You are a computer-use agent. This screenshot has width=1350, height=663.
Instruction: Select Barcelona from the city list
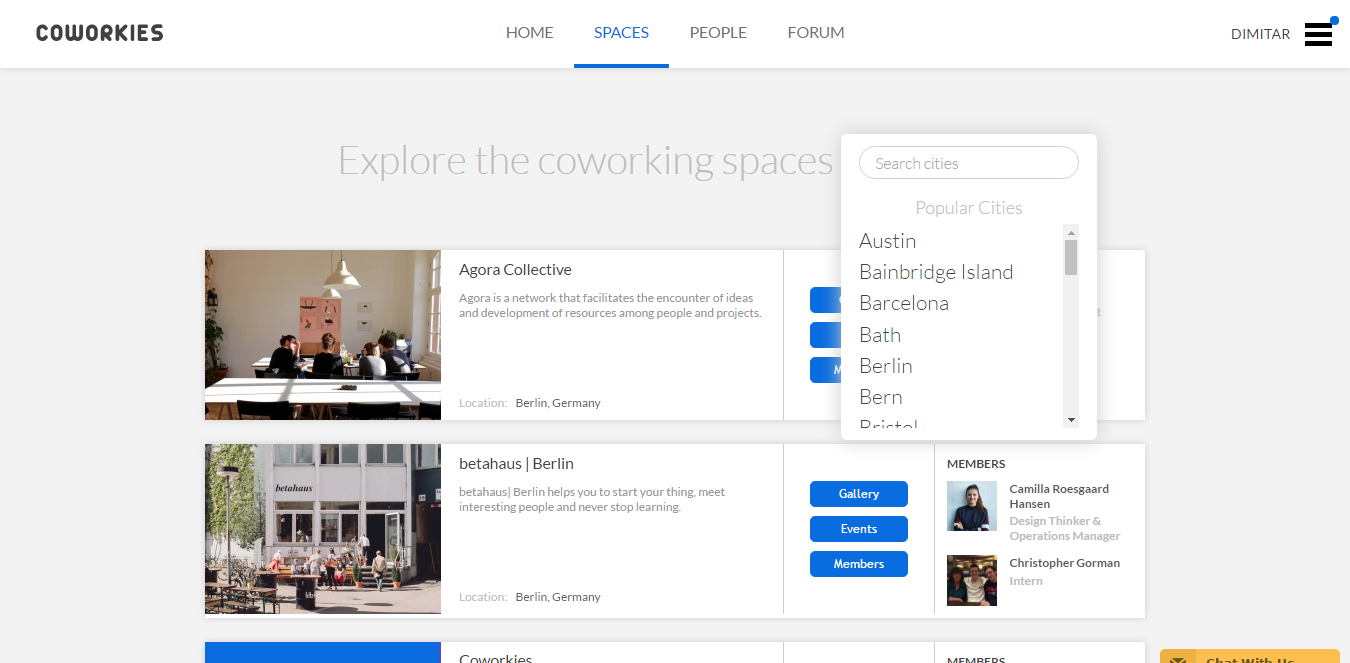point(903,302)
